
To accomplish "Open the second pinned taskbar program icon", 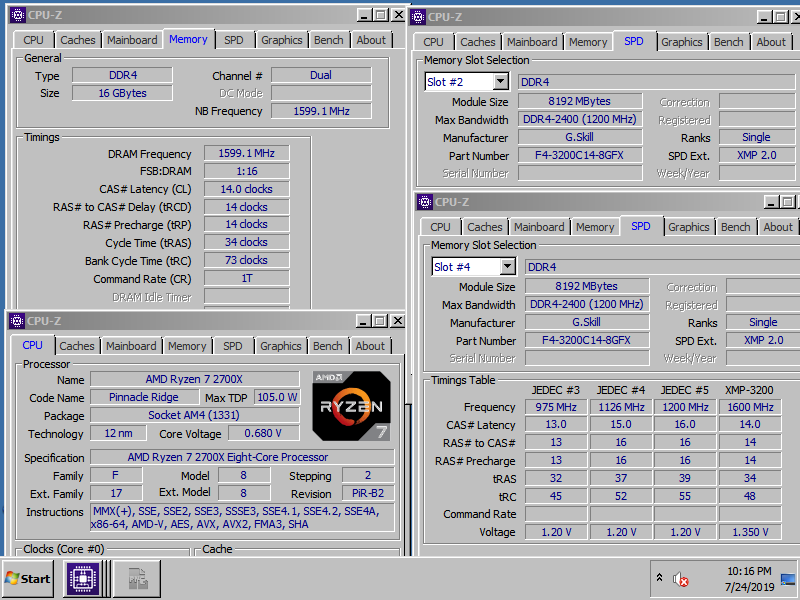I will pyautogui.click(x=137, y=579).
